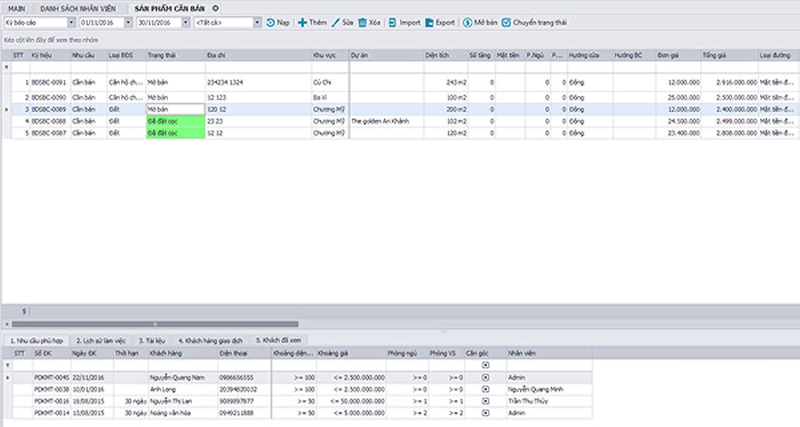Screen dimensions: 800x427
Task: Open the Kỳ báo cáo dropdown
Action: tap(71, 22)
